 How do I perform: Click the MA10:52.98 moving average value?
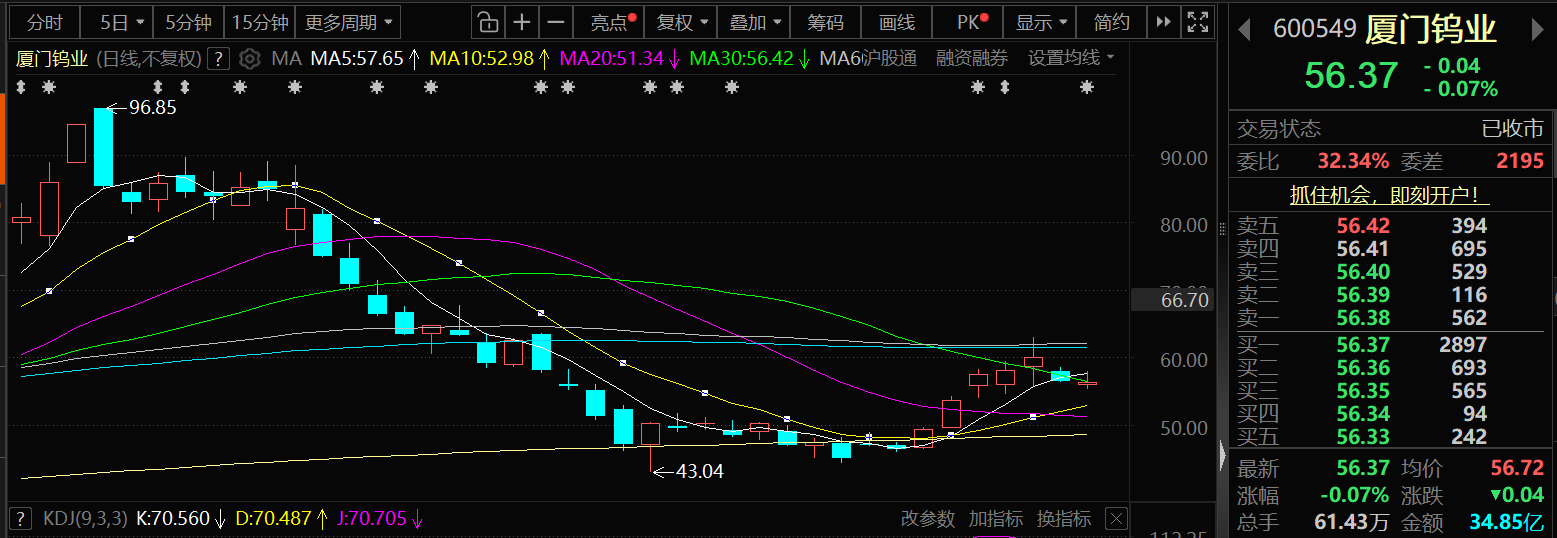coord(482,59)
